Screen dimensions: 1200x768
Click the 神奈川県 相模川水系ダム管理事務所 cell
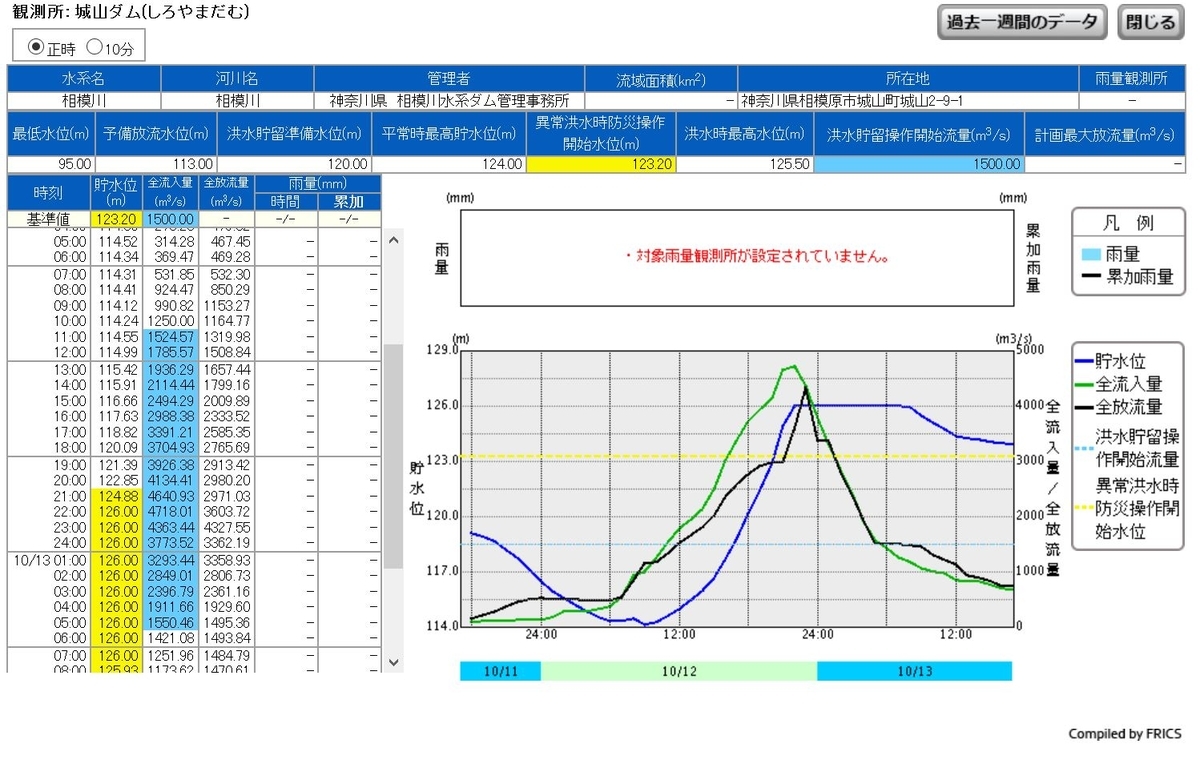[449, 101]
